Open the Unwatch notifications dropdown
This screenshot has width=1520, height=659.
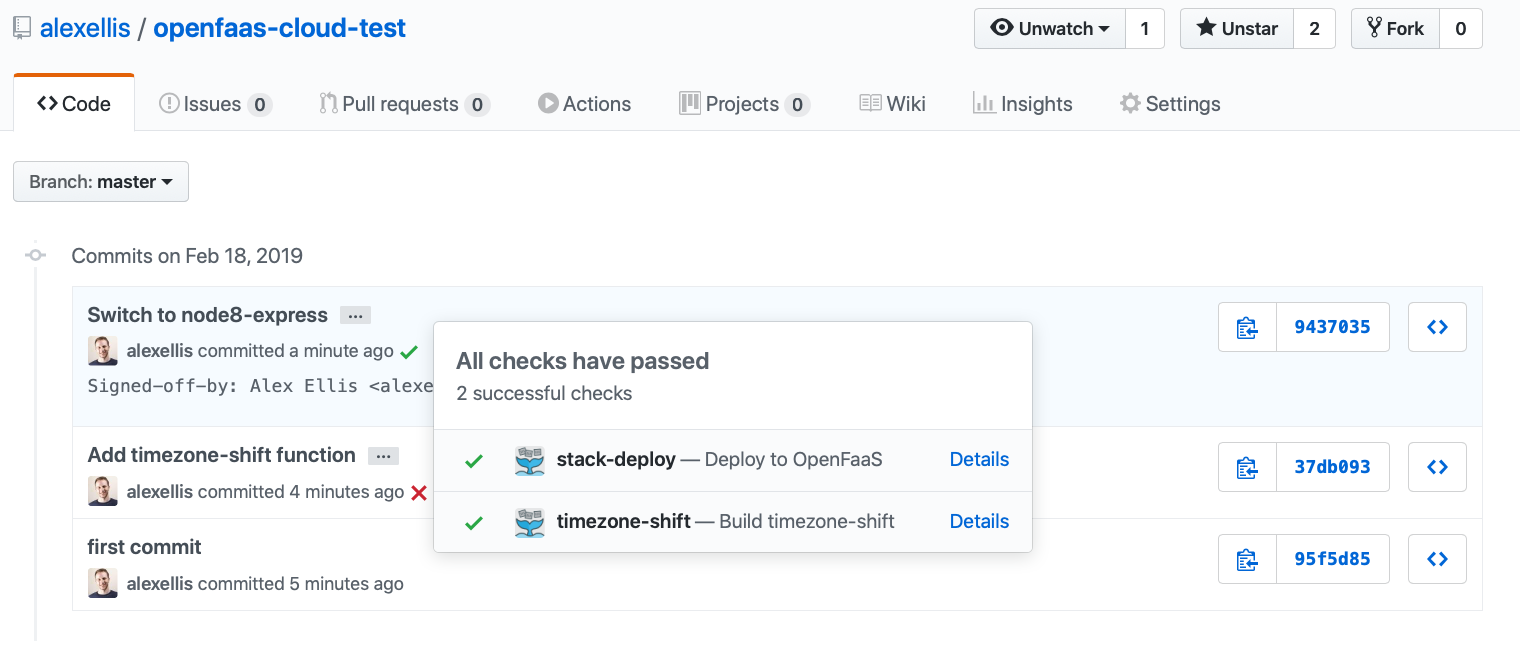(x=1050, y=29)
